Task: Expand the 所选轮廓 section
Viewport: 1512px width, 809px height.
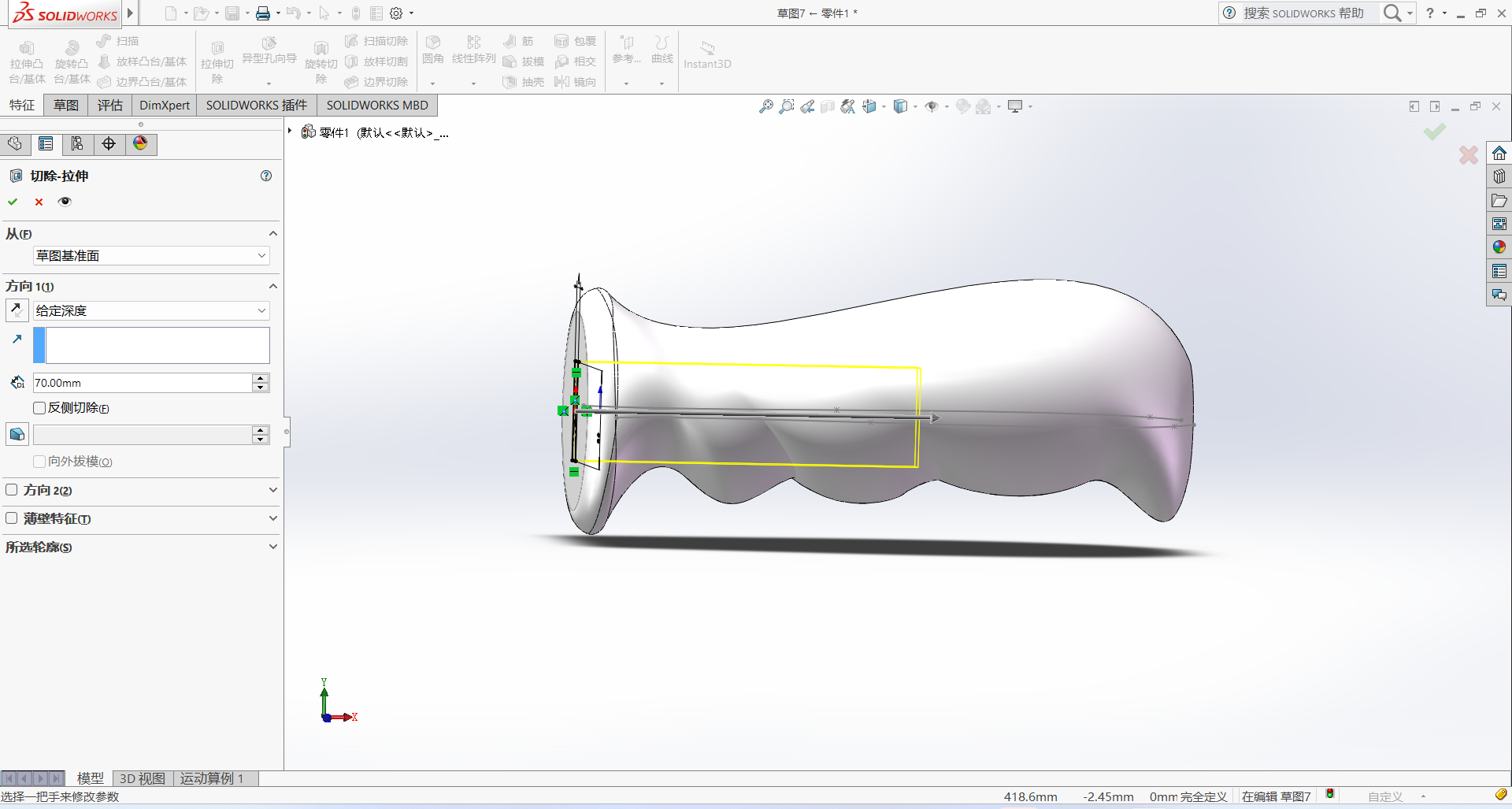Action: [x=272, y=547]
